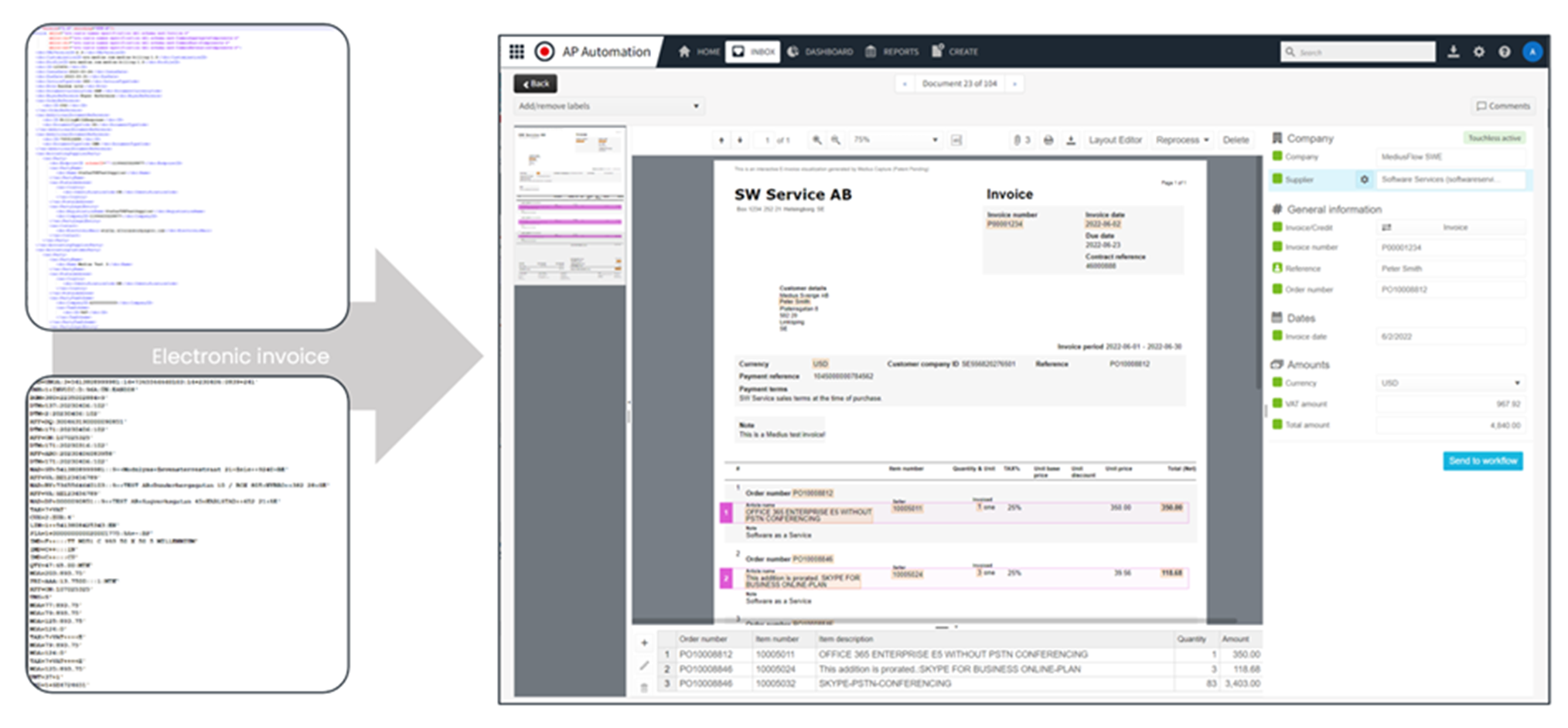Screen dimensions: 1568x728
Task: Click Send to workflow button
Action: coord(1483,461)
